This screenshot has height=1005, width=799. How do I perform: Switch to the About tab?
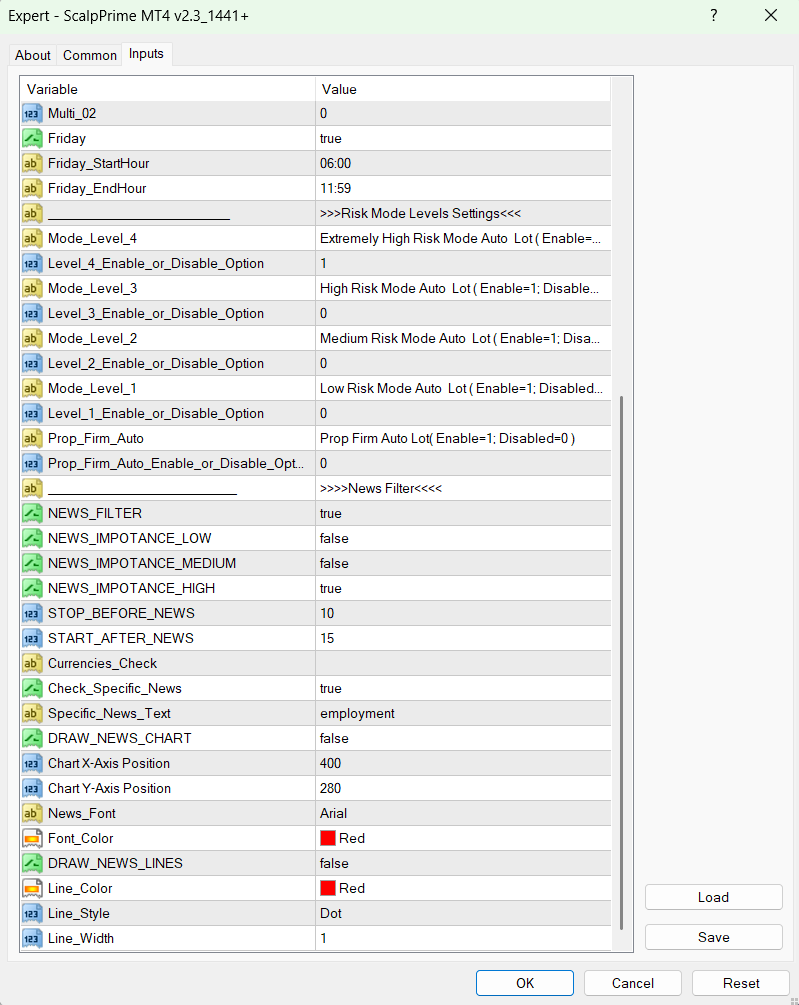(33, 55)
